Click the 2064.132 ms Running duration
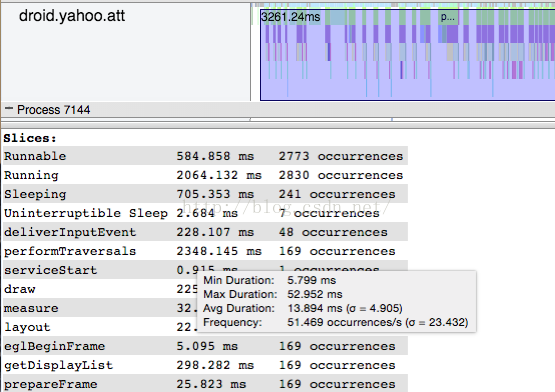 click(x=219, y=175)
